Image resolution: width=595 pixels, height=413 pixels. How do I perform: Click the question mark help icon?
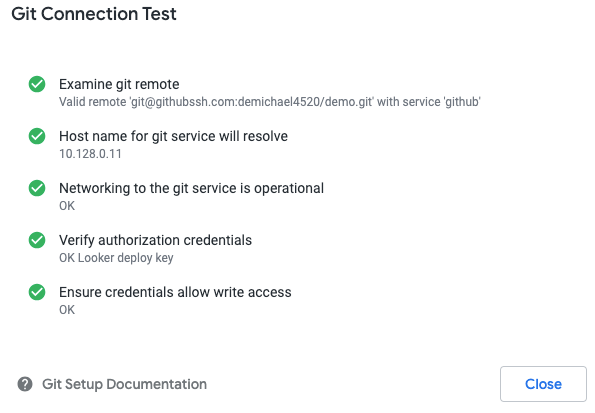(x=25, y=384)
